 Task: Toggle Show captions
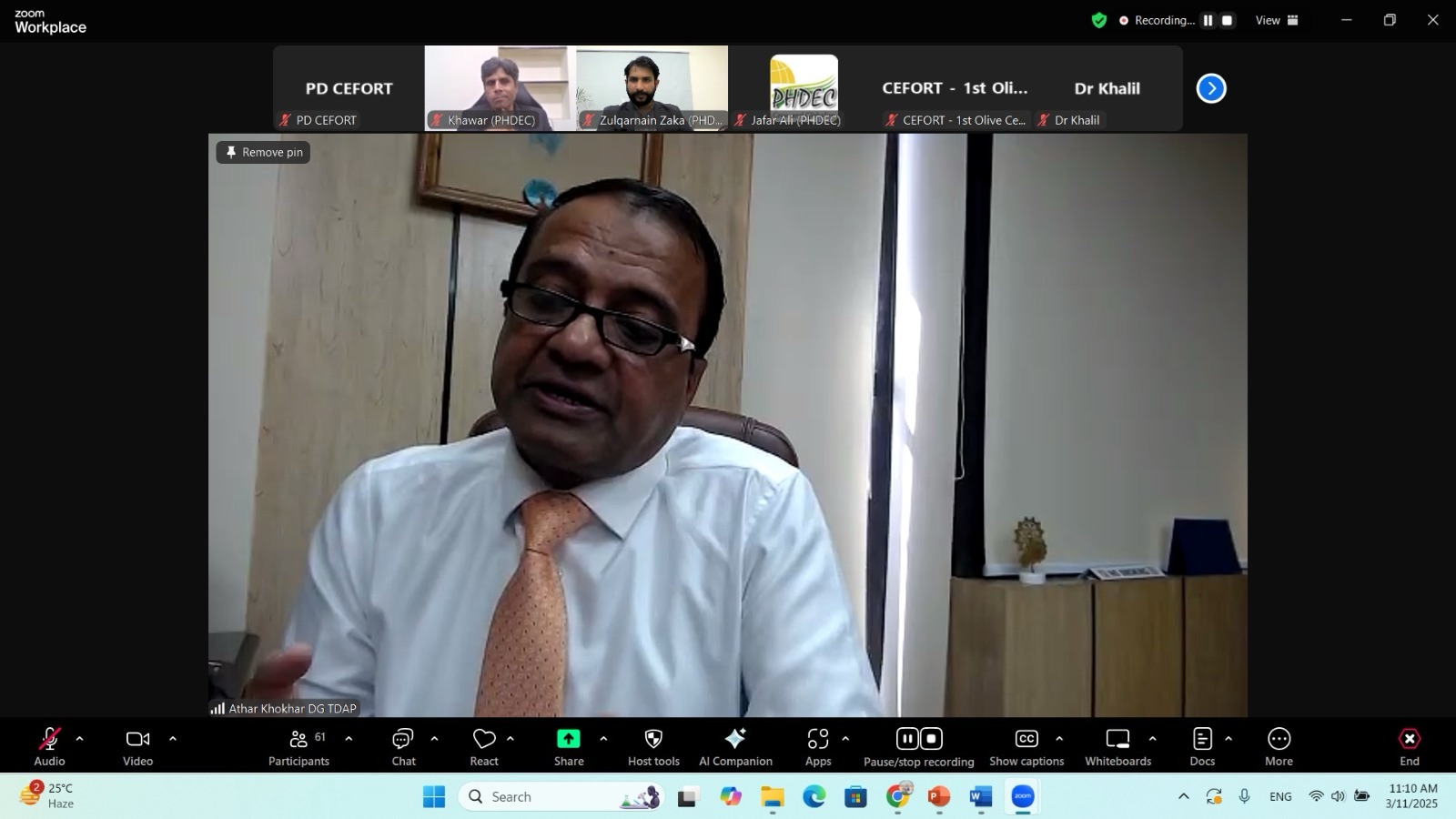(1026, 746)
